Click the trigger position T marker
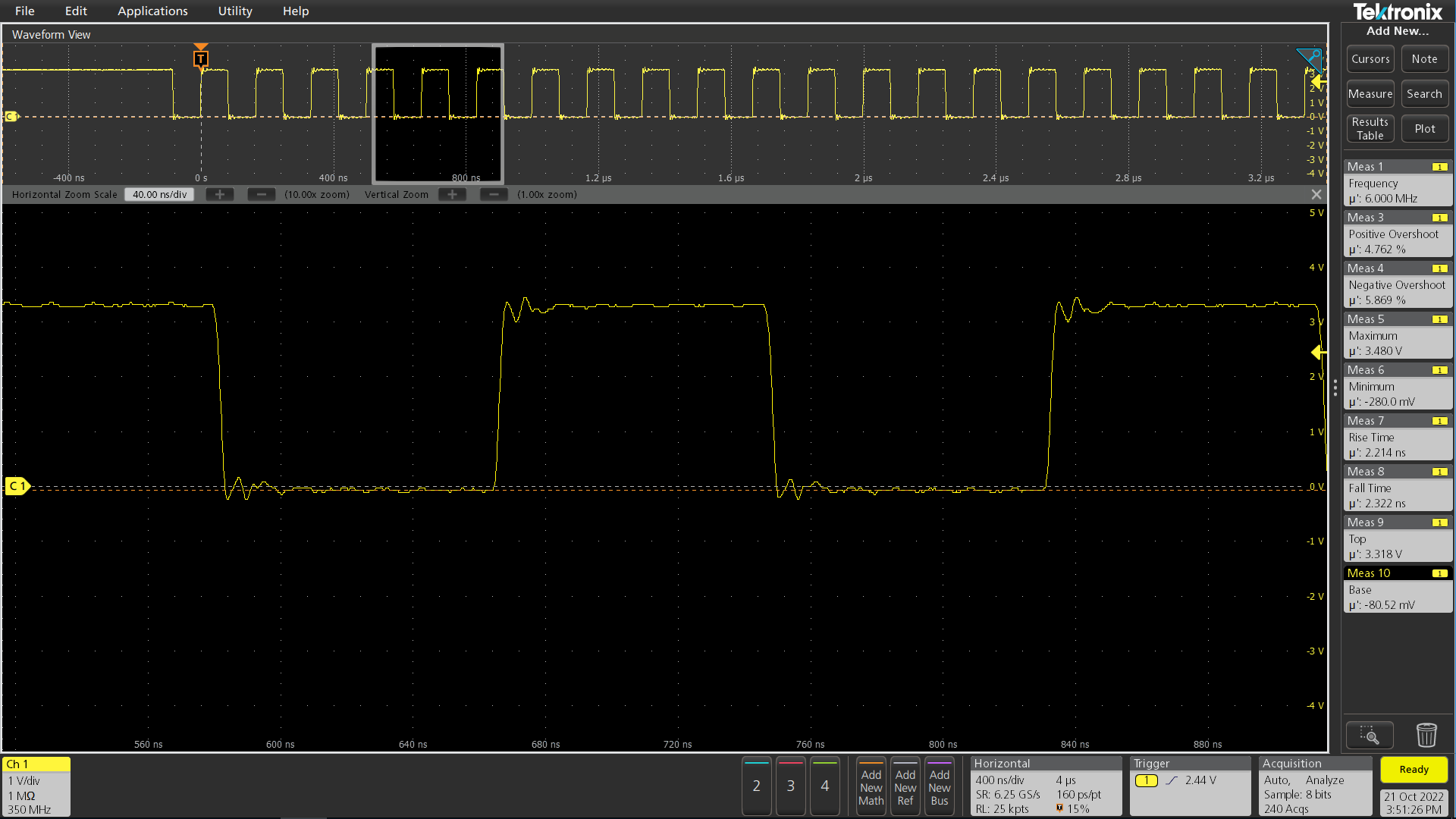 [x=201, y=58]
